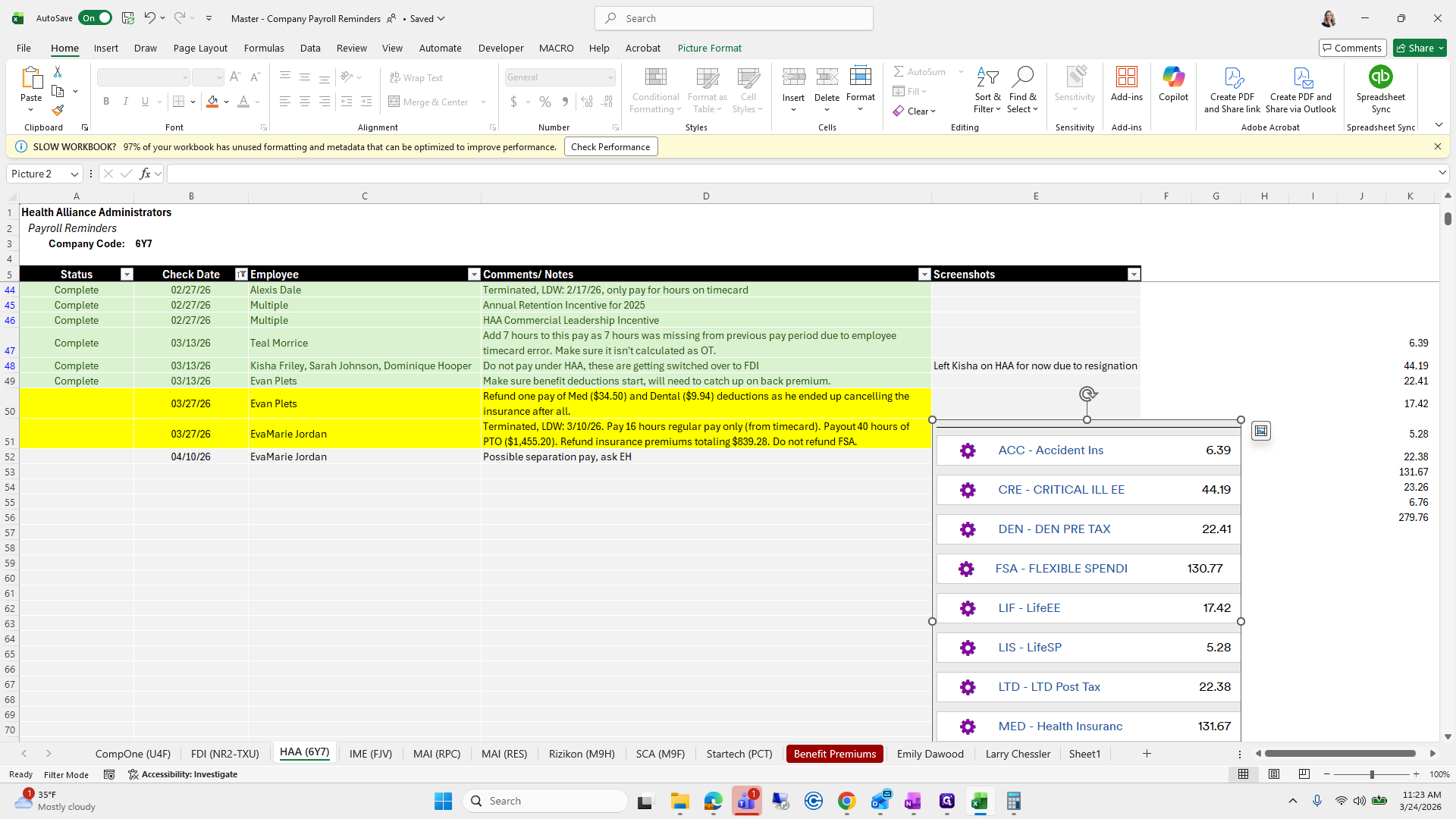Open the Add-ins ribbon icon

click(1126, 77)
